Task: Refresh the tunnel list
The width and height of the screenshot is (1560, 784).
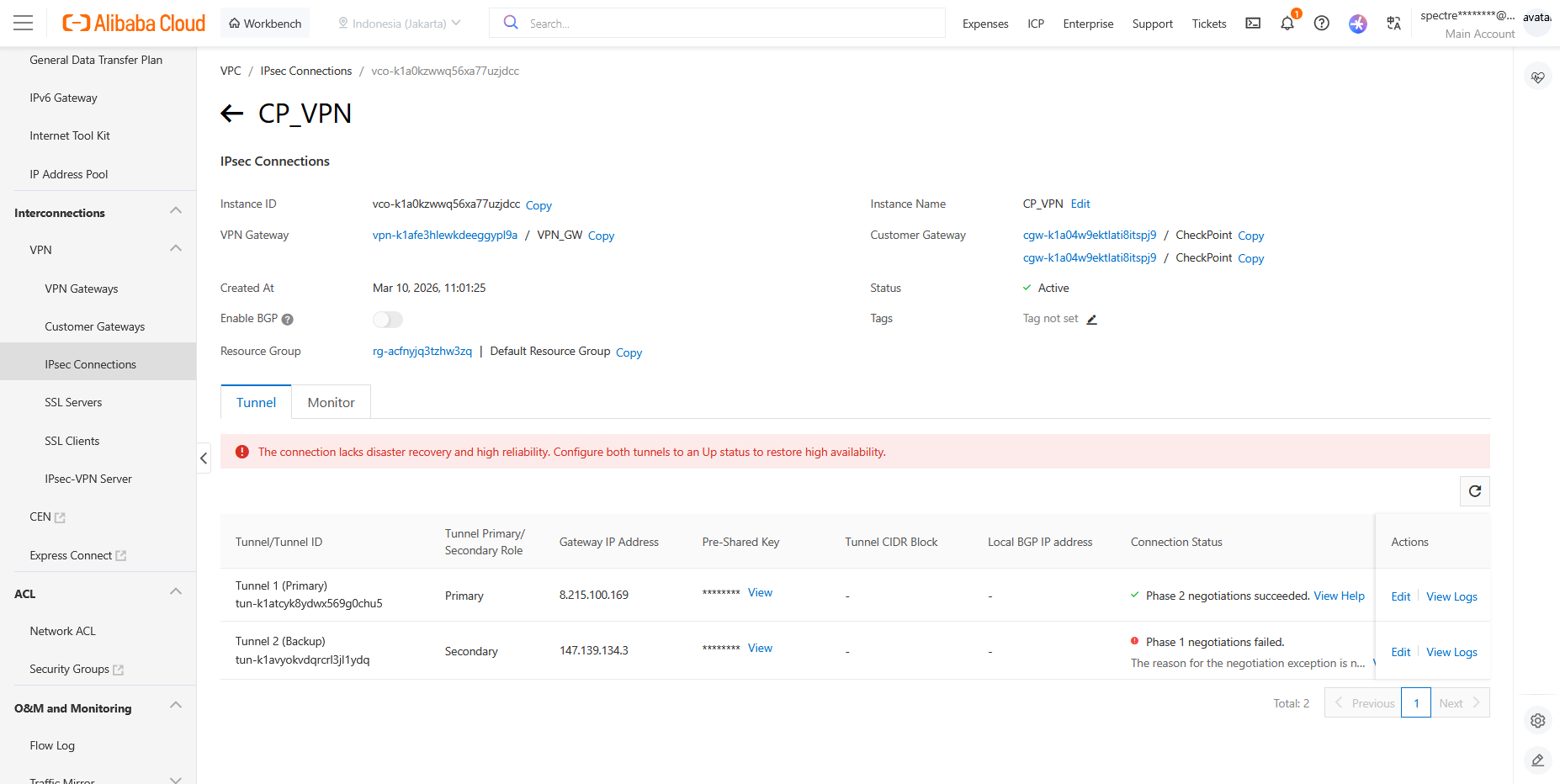Action: click(x=1474, y=491)
